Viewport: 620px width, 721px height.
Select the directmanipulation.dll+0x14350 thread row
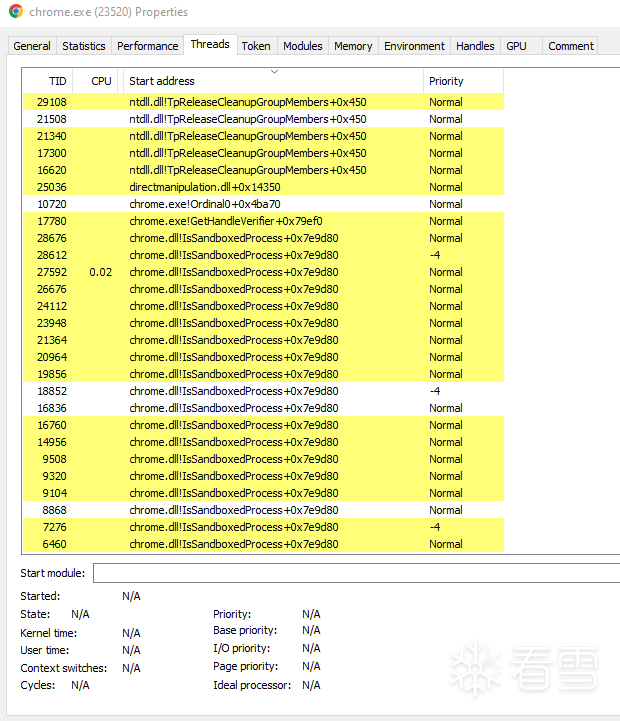(x=264, y=187)
